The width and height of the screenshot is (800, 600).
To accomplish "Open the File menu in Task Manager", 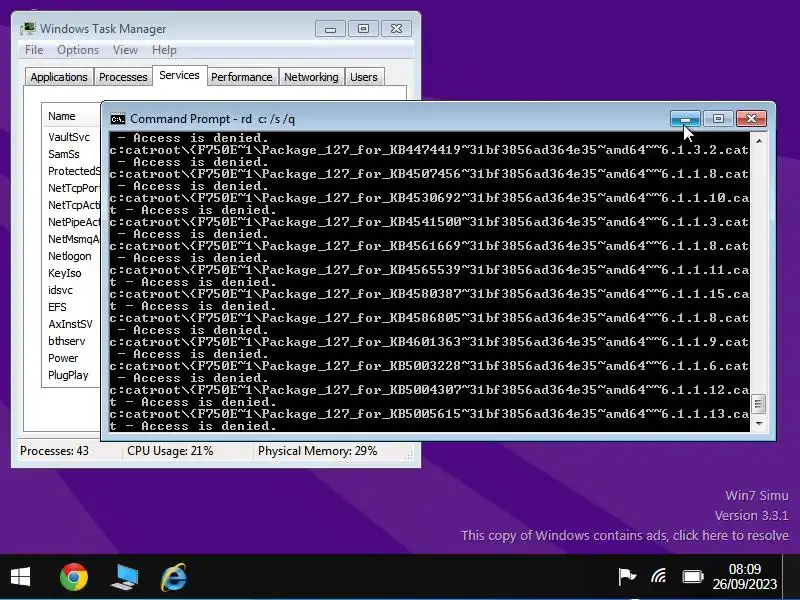I will 34,50.
